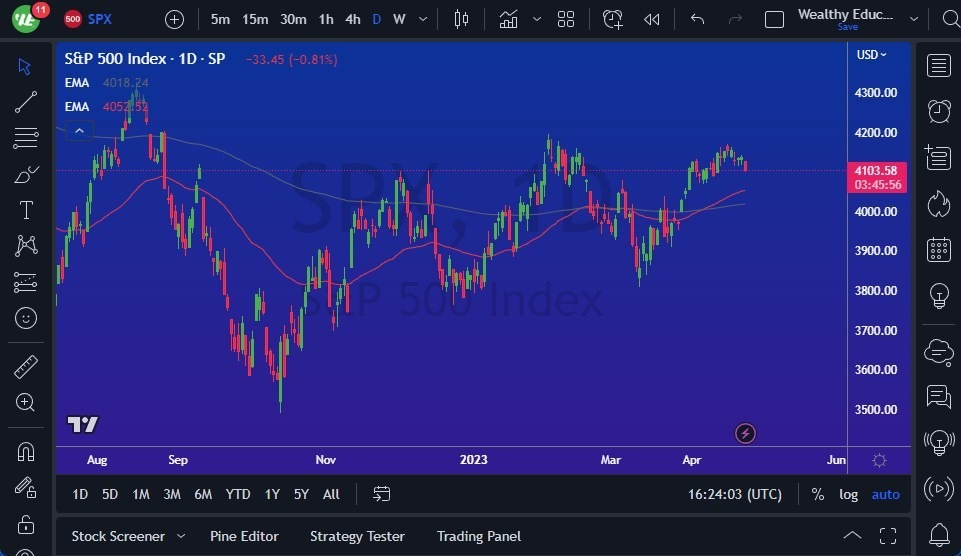Image resolution: width=961 pixels, height=556 pixels.
Task: Set the date range to 5D
Action: (x=110, y=494)
